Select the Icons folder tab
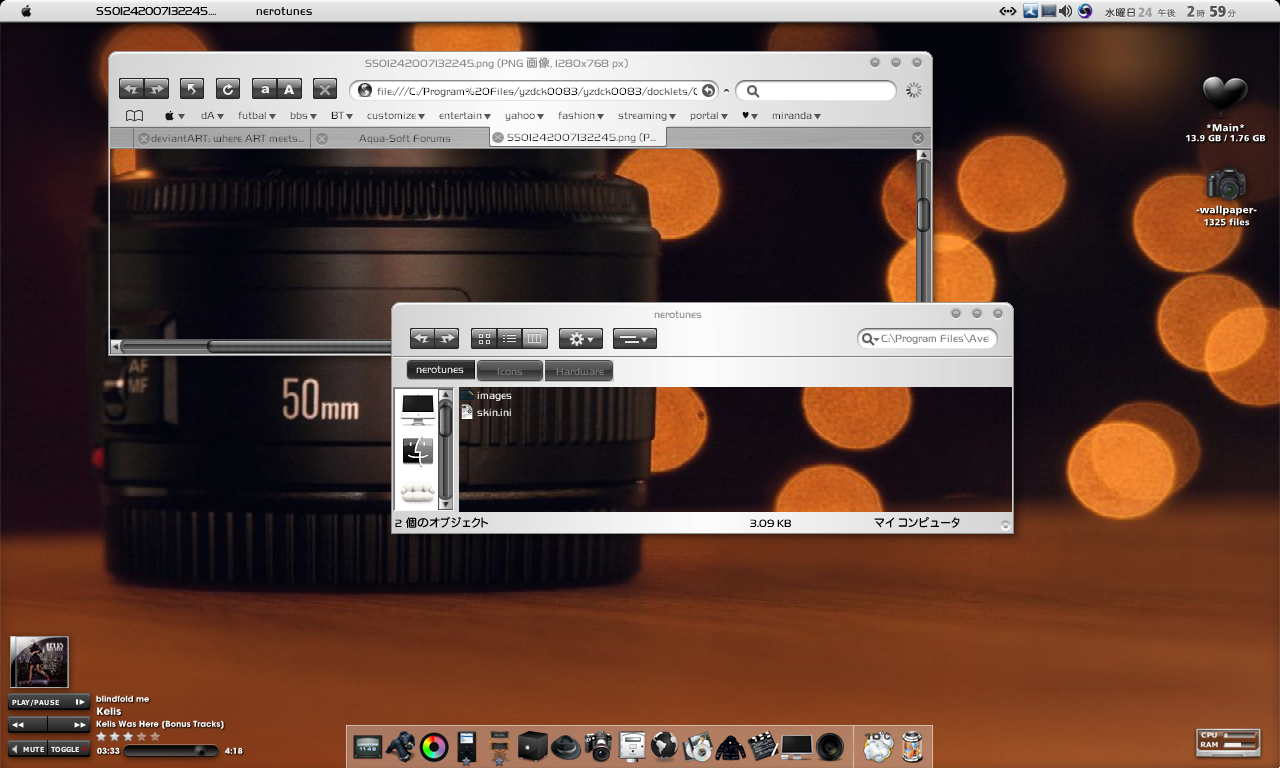The width and height of the screenshot is (1280, 768). [510, 371]
